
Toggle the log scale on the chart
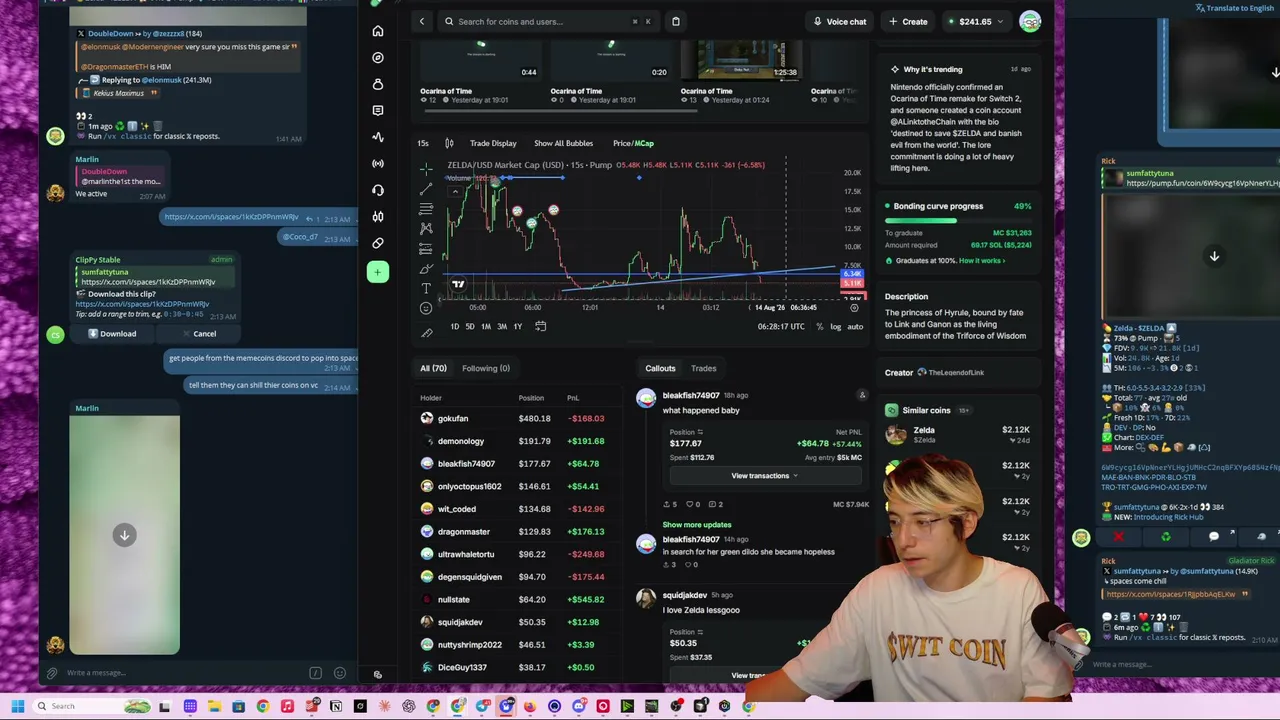(836, 326)
